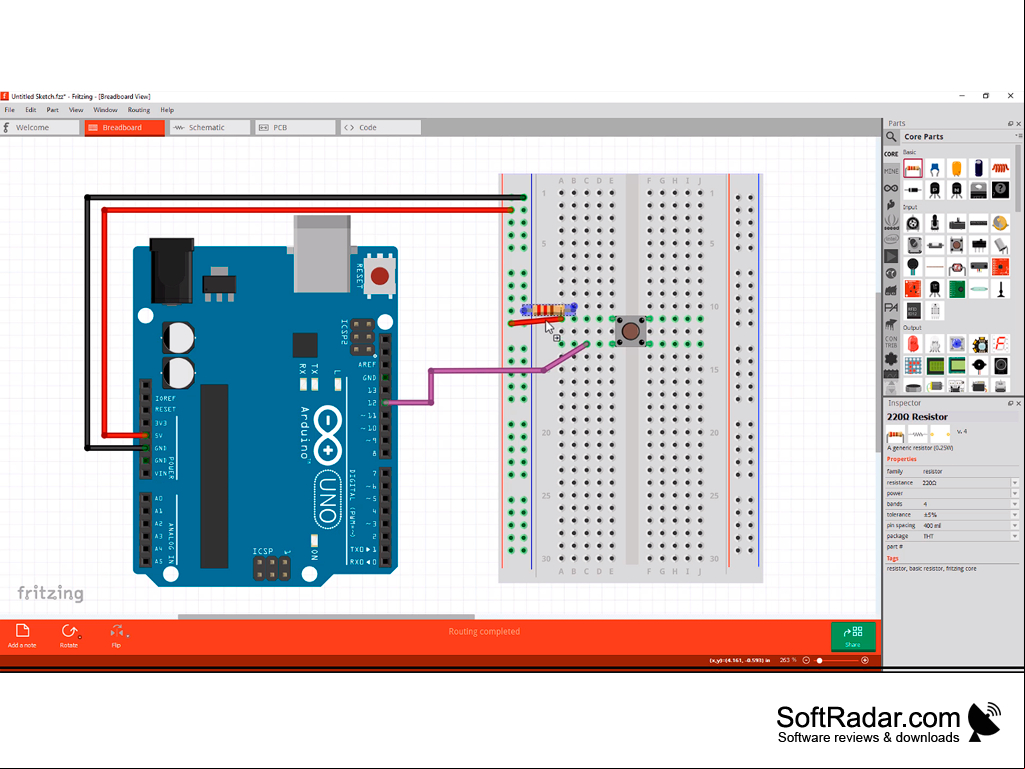Open the Window menu
Screen dimensions: 1025x769
(x=105, y=110)
